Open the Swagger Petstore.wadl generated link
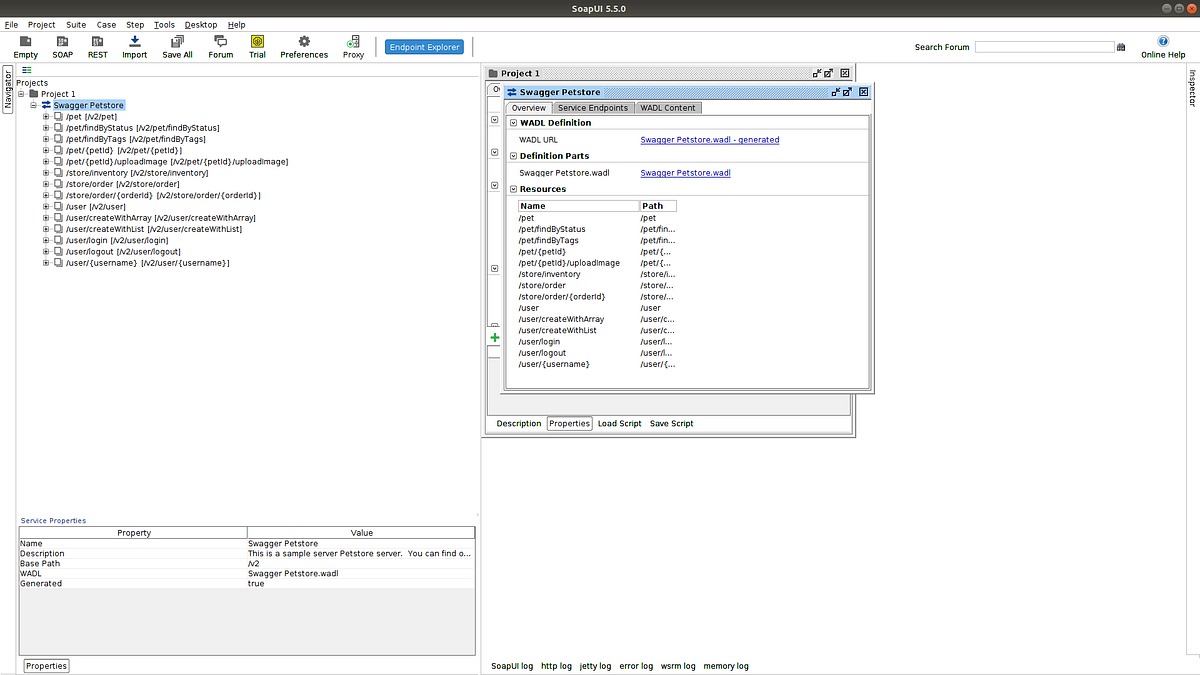Screen dimensions: 1200x675 pos(709,139)
